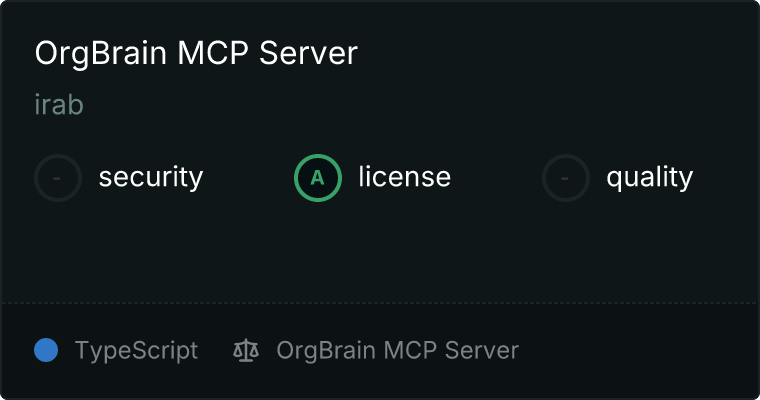Select the TypeScript language label

click(x=137, y=351)
